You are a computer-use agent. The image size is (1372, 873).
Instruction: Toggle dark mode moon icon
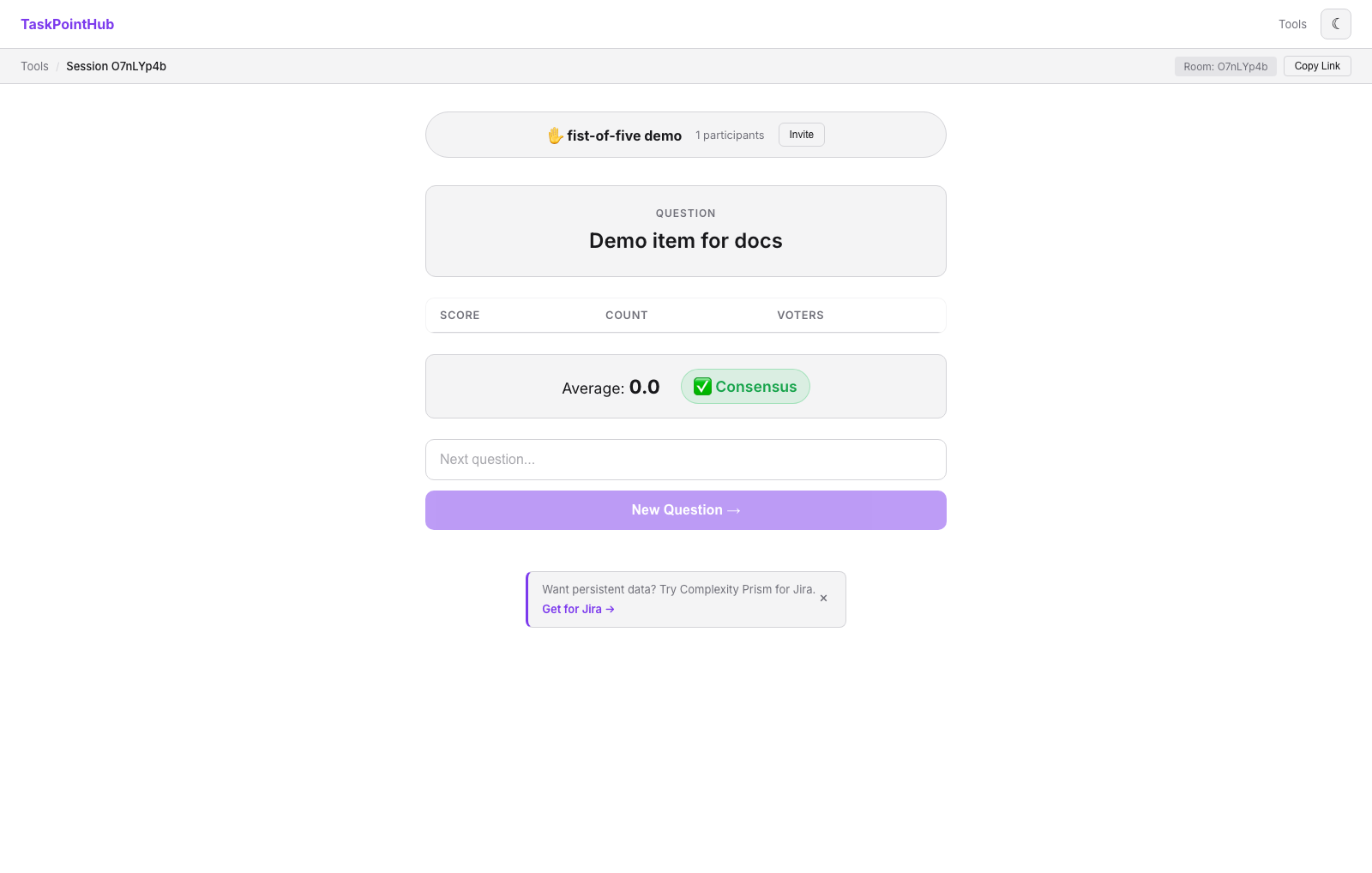[x=1335, y=24]
